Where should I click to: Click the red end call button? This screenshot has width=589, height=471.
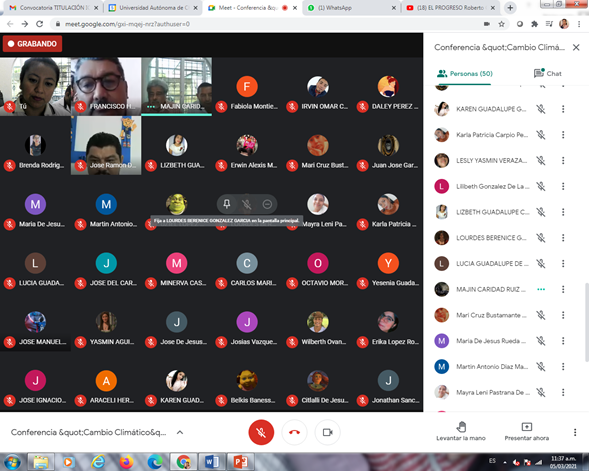click(294, 432)
